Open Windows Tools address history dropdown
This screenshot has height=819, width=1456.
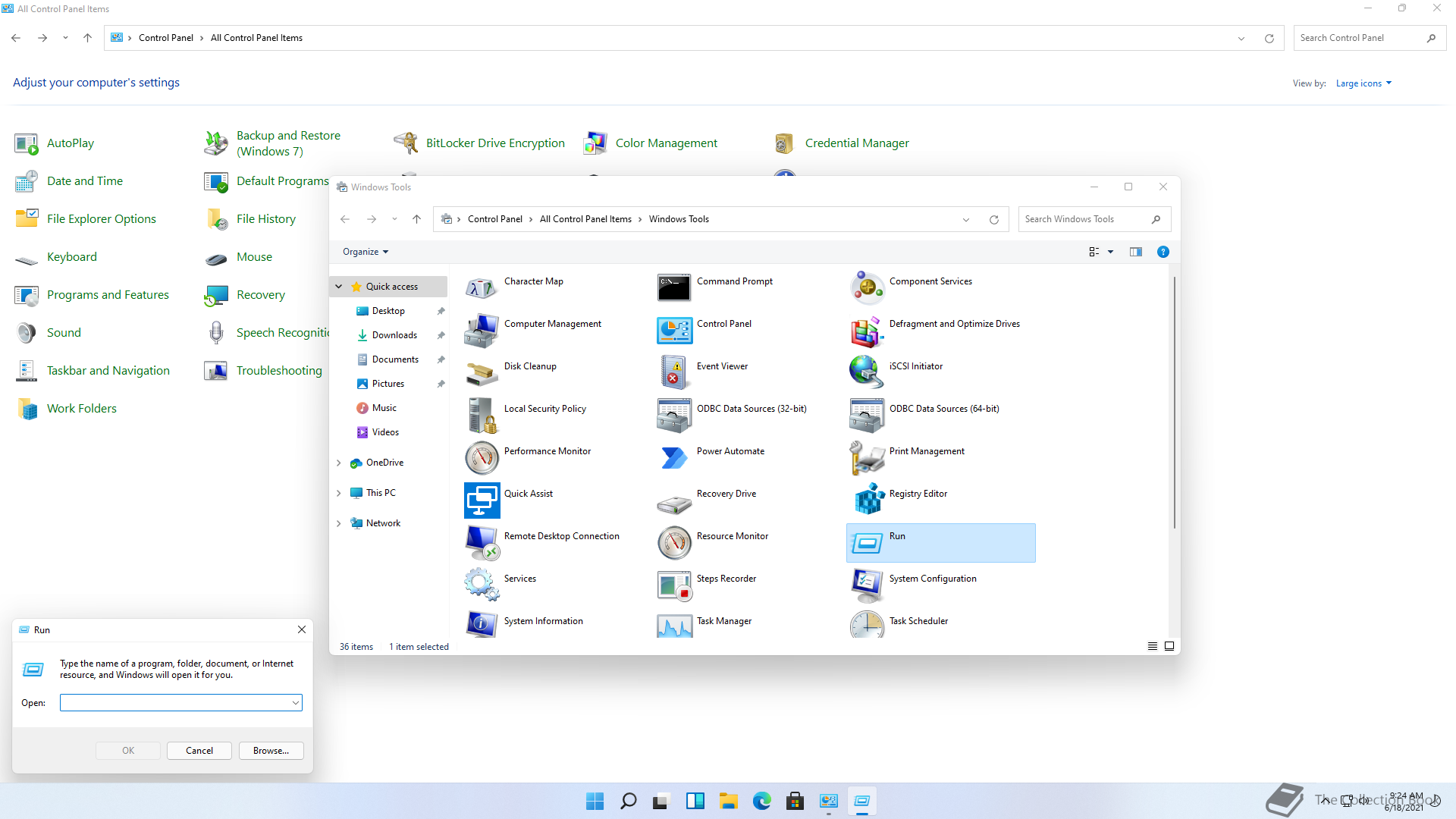966,220
